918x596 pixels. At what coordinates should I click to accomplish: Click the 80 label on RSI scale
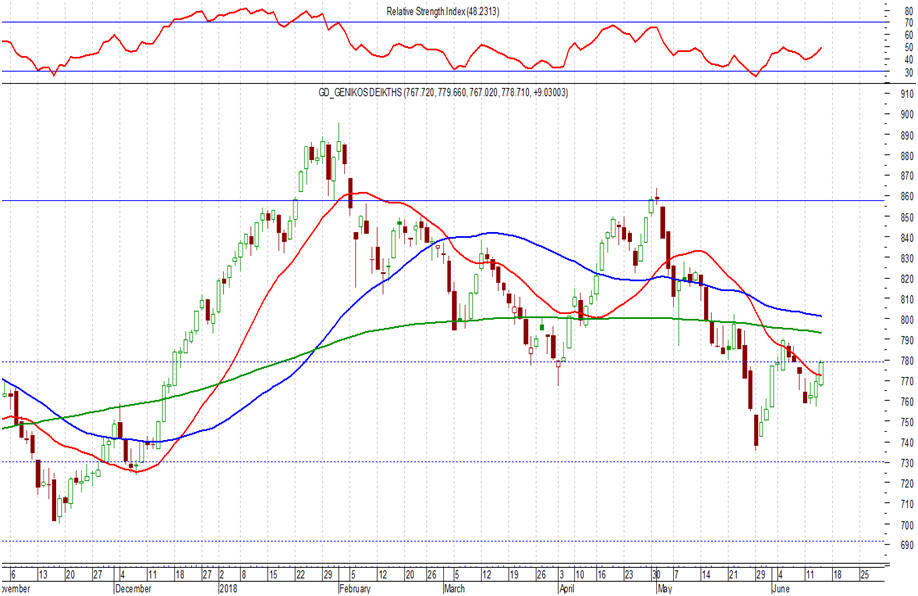[x=909, y=11]
